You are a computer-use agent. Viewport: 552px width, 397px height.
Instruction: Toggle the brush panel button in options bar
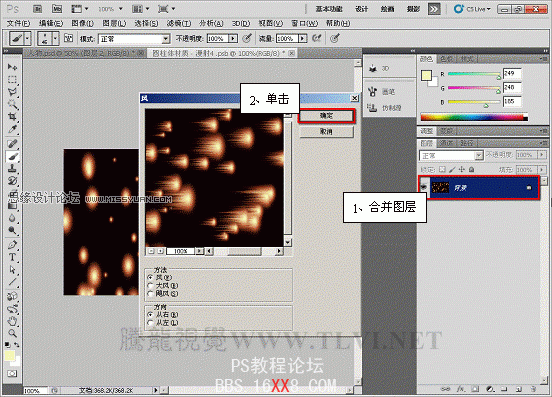coord(68,38)
